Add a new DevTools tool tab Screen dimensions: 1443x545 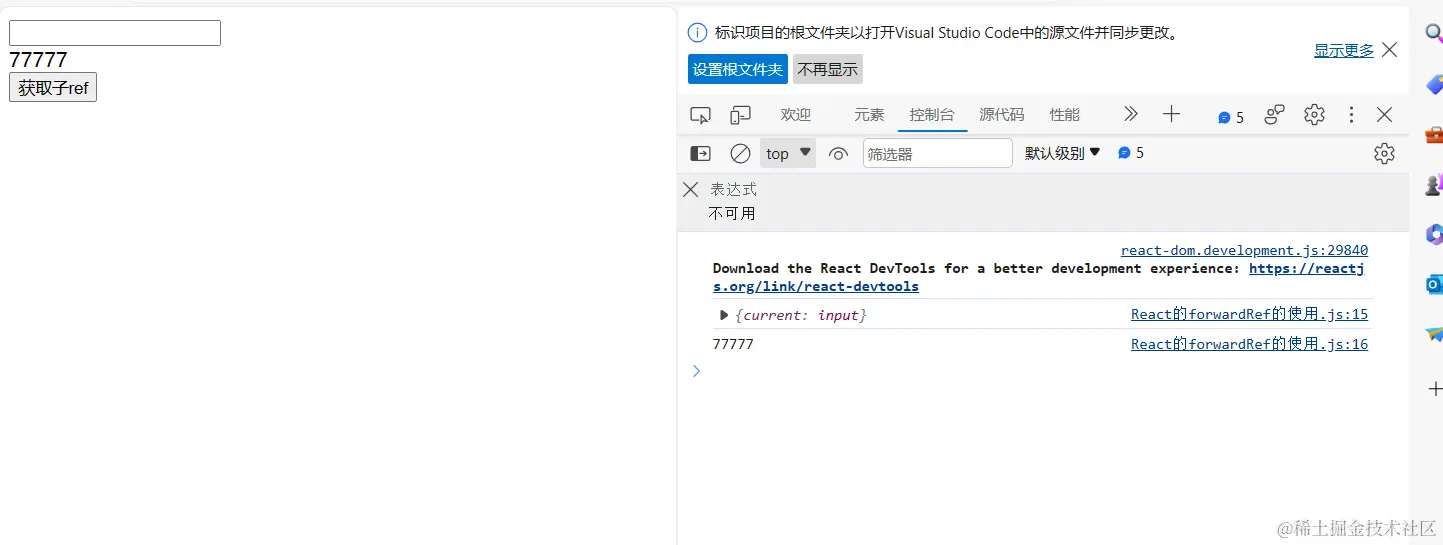pos(1172,114)
